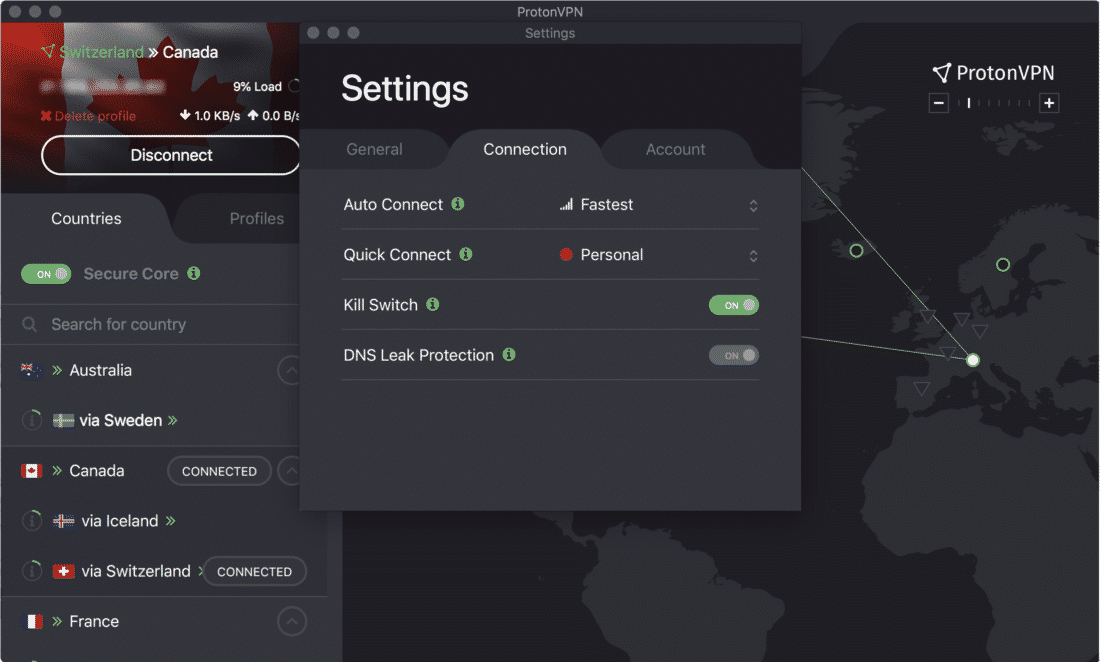Click the Fastest signal bars icon

[566, 205]
